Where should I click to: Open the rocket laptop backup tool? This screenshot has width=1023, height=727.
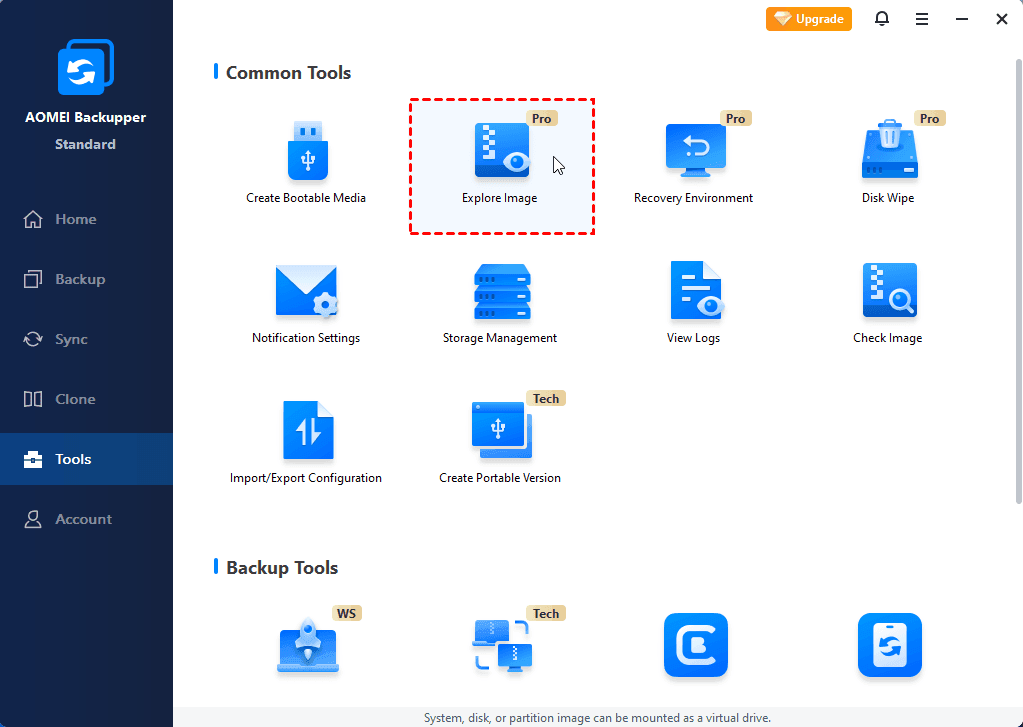pyautogui.click(x=306, y=647)
